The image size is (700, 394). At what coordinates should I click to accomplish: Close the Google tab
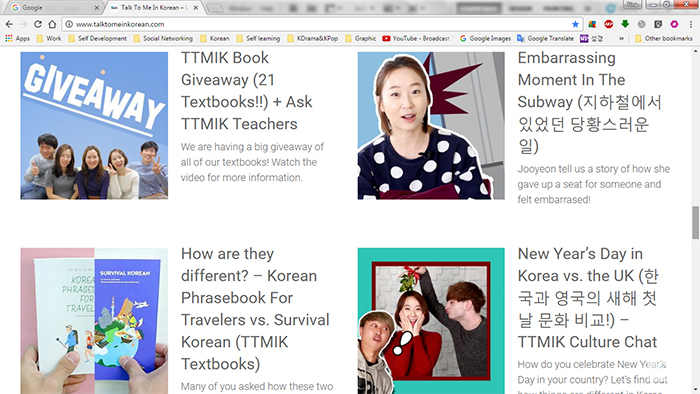pos(97,8)
